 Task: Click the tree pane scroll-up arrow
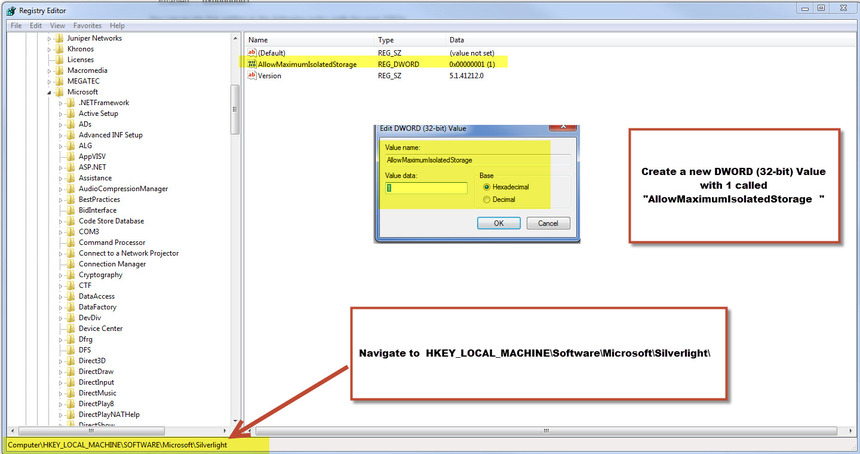[x=235, y=38]
